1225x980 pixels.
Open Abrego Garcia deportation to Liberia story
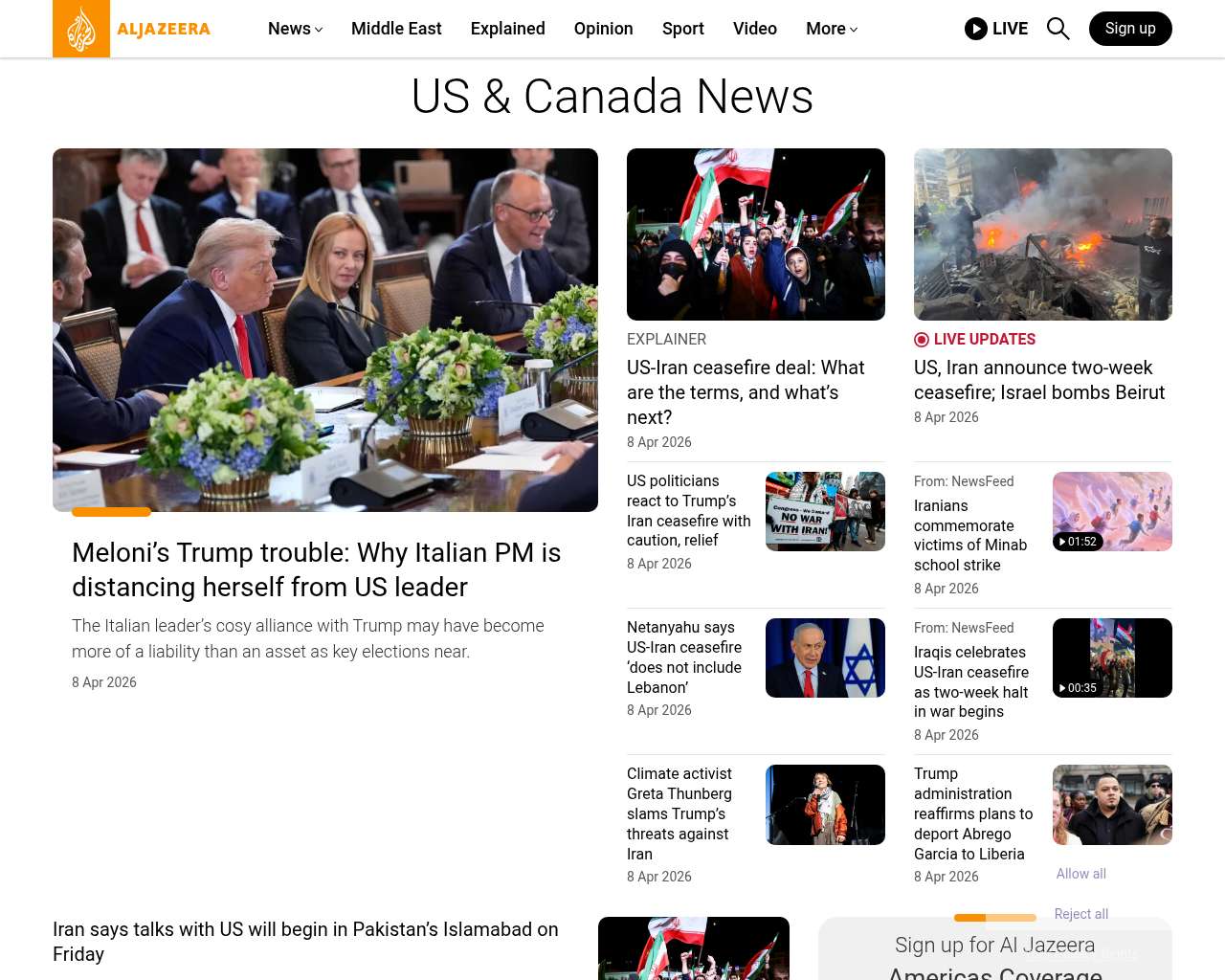click(x=973, y=813)
